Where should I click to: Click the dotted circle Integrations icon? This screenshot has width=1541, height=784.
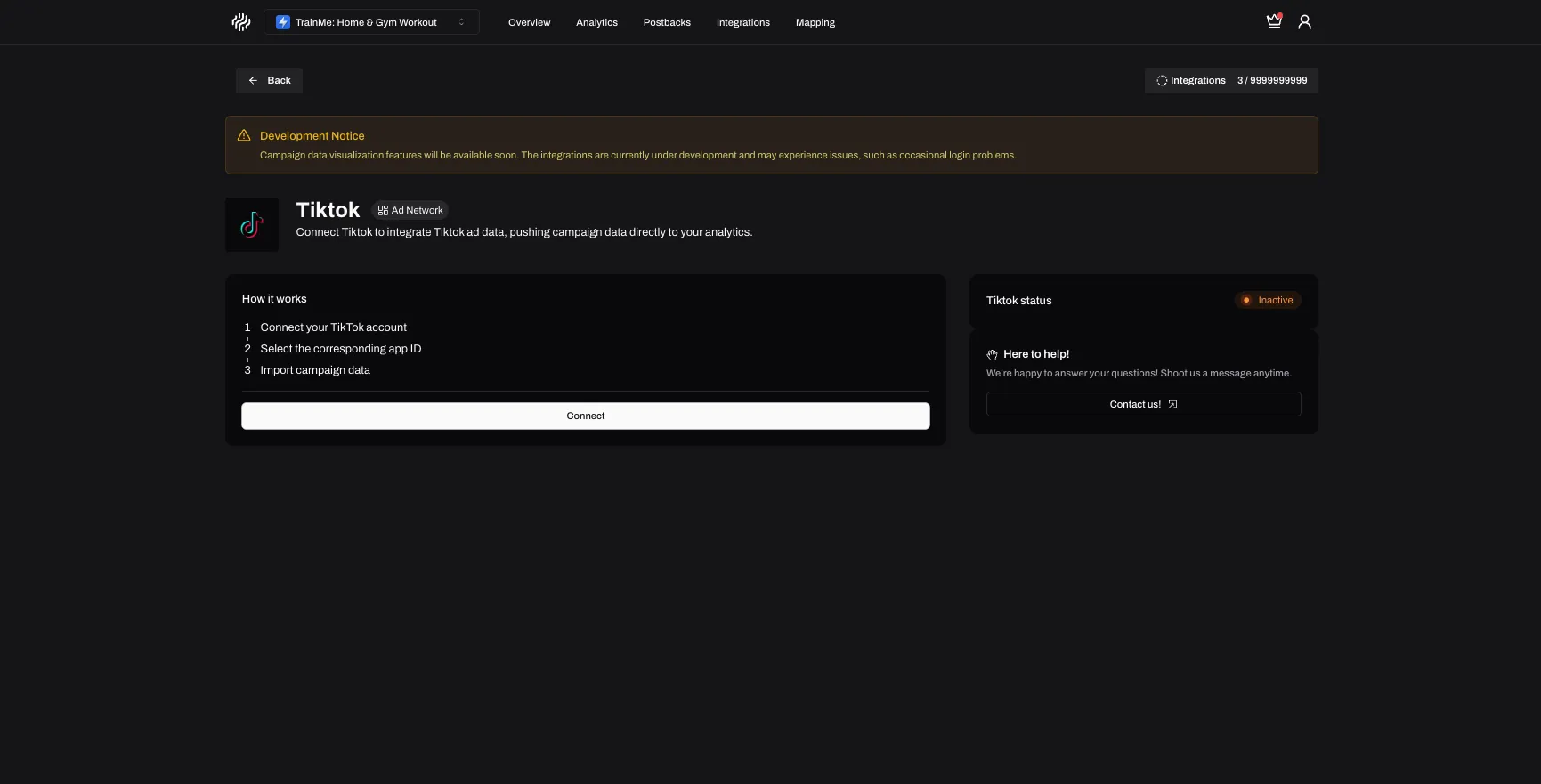click(x=1162, y=80)
